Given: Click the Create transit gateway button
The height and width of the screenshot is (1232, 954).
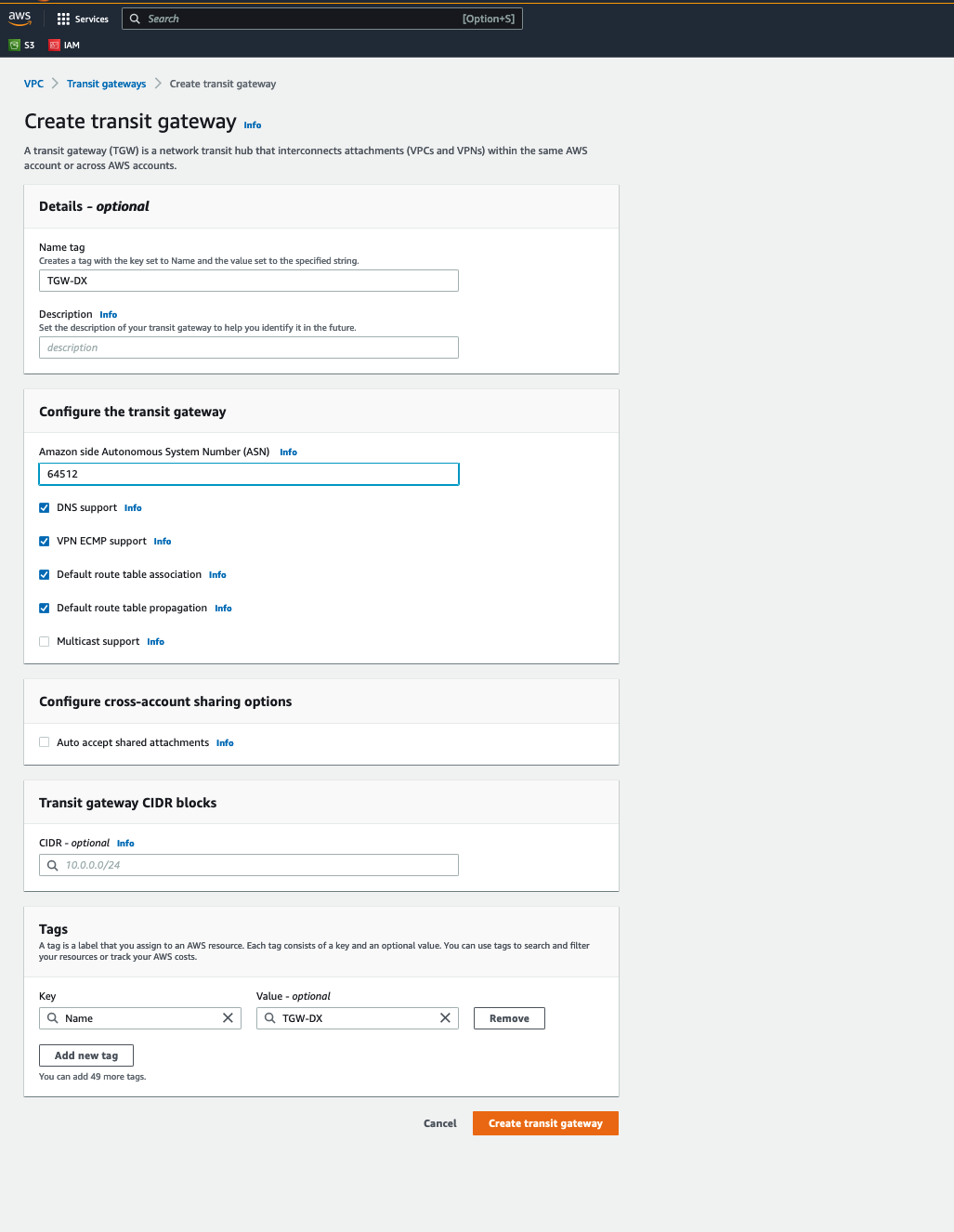Looking at the screenshot, I should point(545,1123).
